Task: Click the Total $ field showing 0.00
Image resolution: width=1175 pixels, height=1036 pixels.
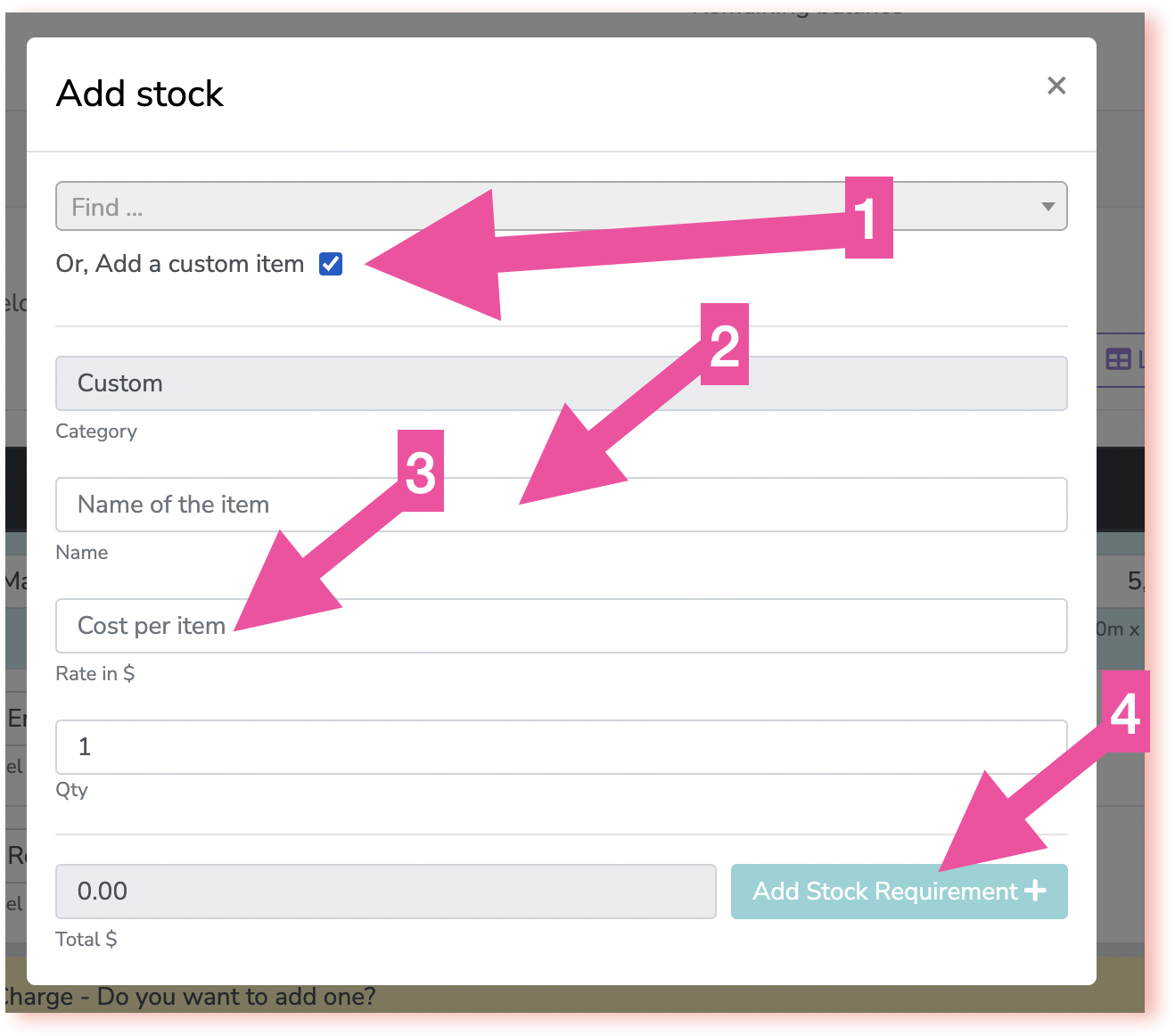Action: 385,892
